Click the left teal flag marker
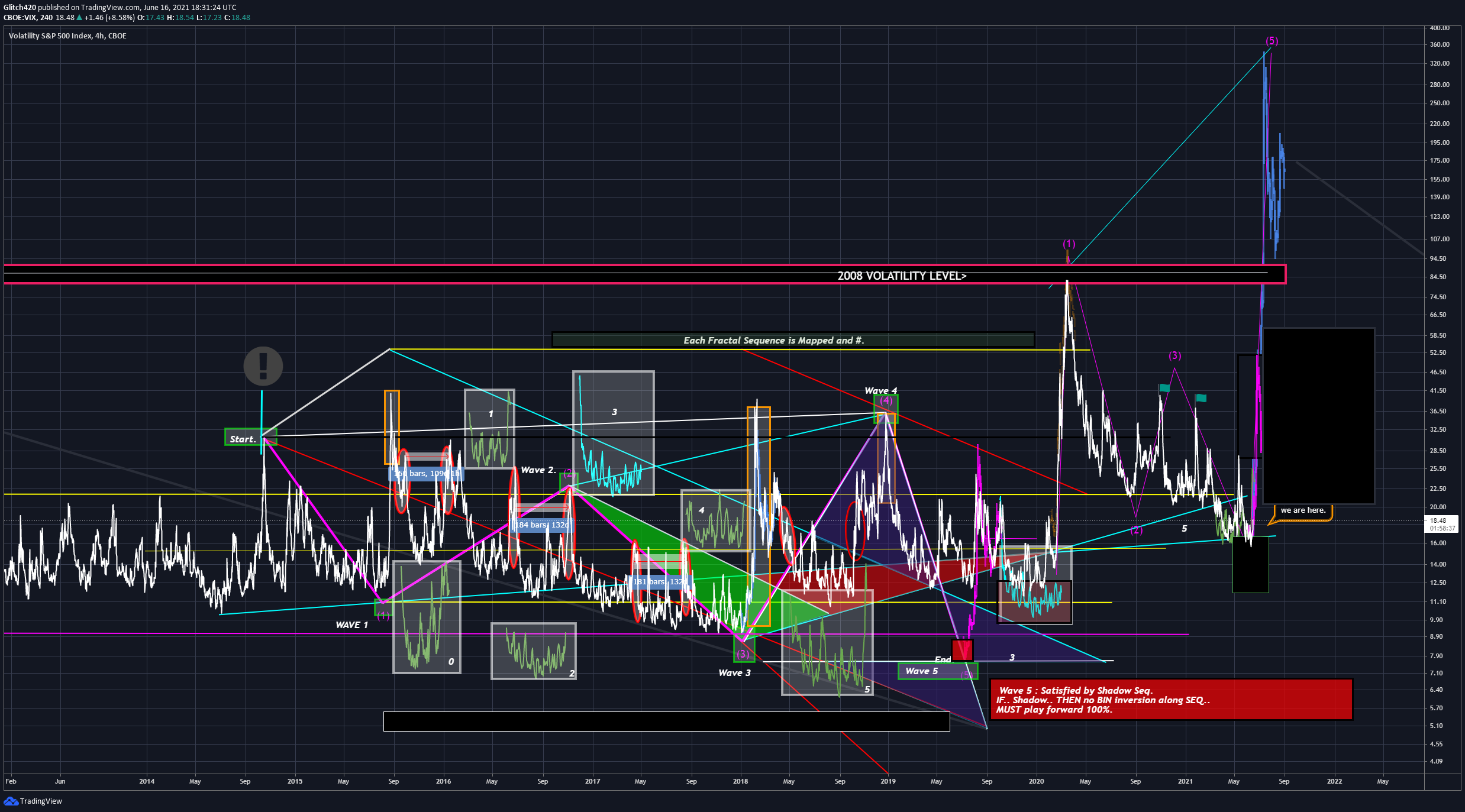The height and width of the screenshot is (812, 1465). pos(1164,388)
